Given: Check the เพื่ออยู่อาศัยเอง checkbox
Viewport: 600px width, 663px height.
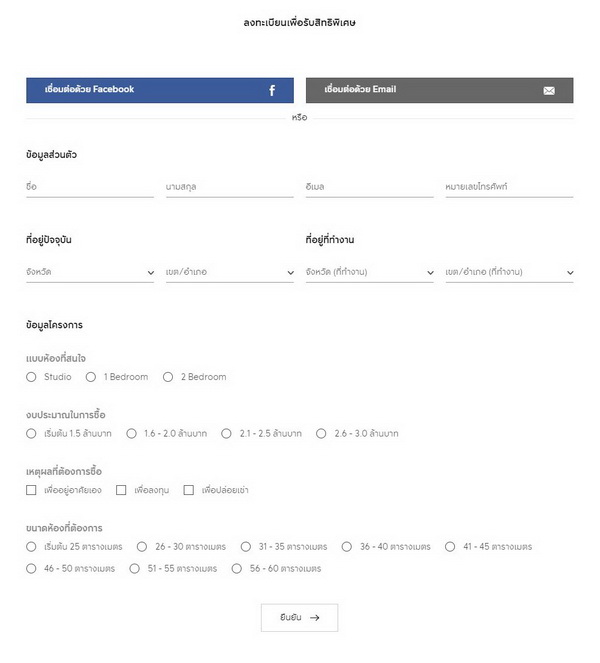Looking at the screenshot, I should point(32,490).
